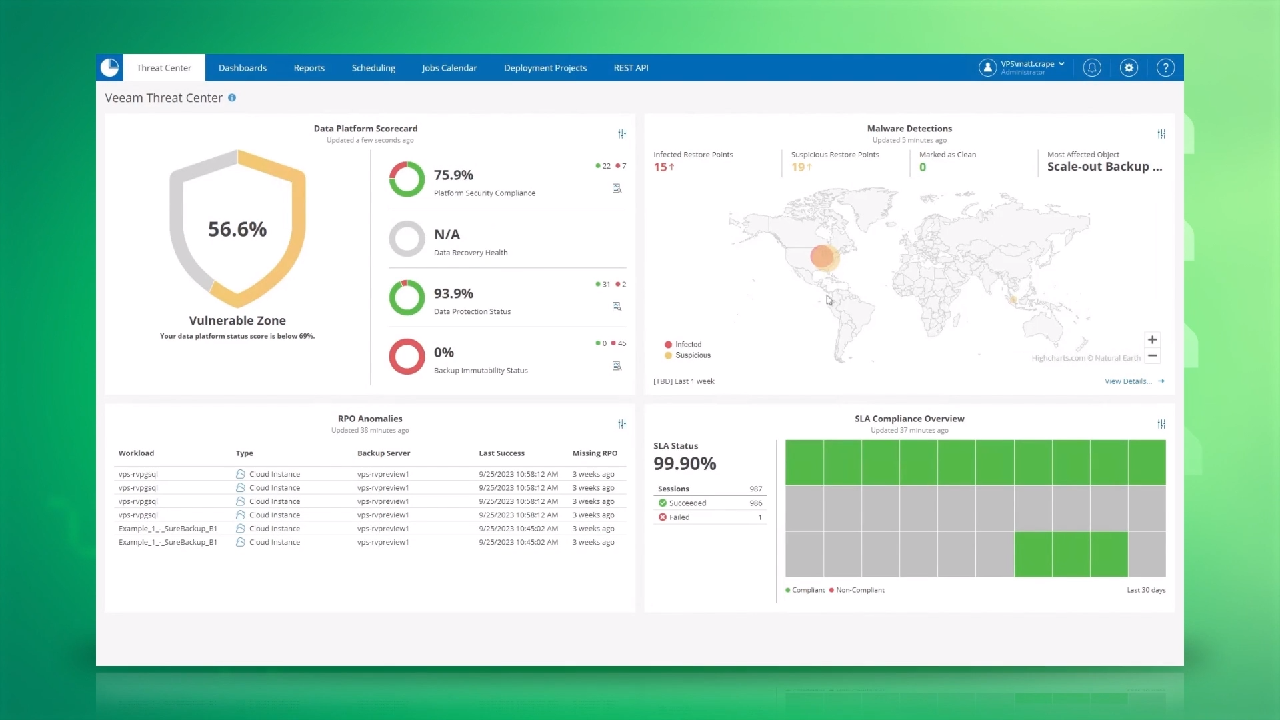
Task: Expand the VPS user account dropdown
Action: 1033,66
